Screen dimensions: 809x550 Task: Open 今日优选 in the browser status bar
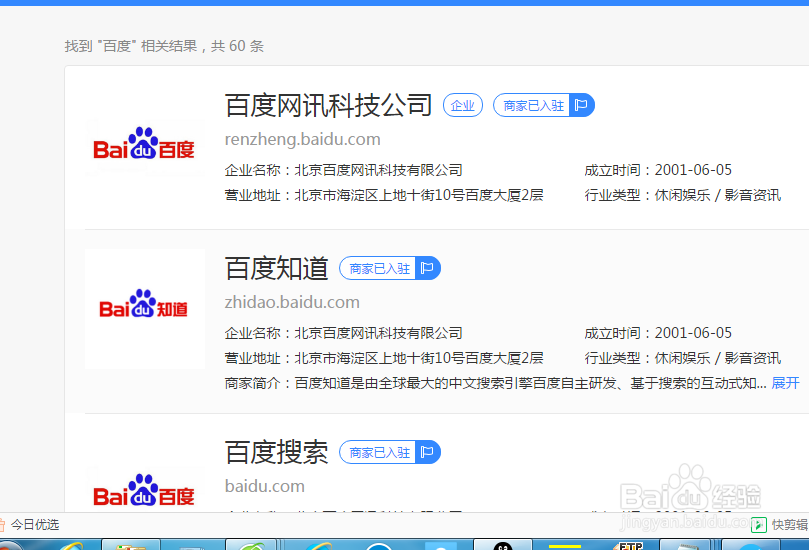(35, 525)
